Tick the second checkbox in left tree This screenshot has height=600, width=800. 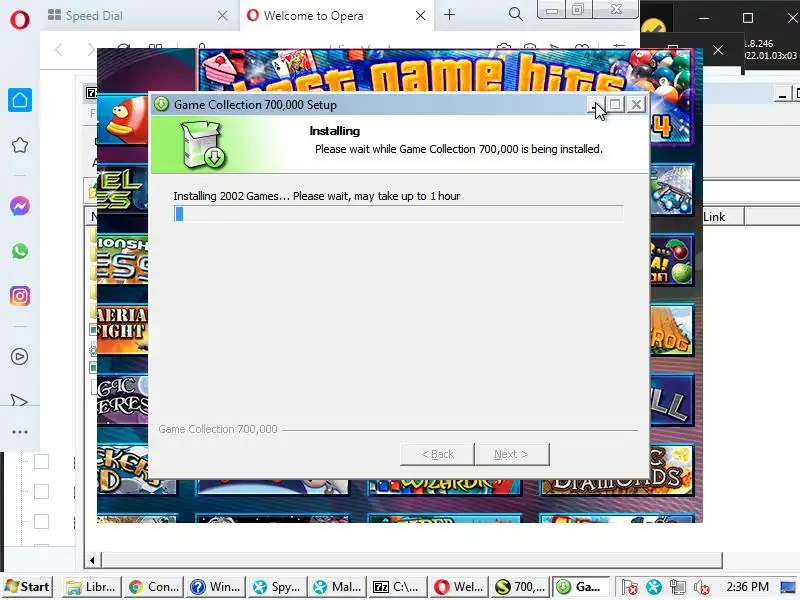click(x=41, y=492)
